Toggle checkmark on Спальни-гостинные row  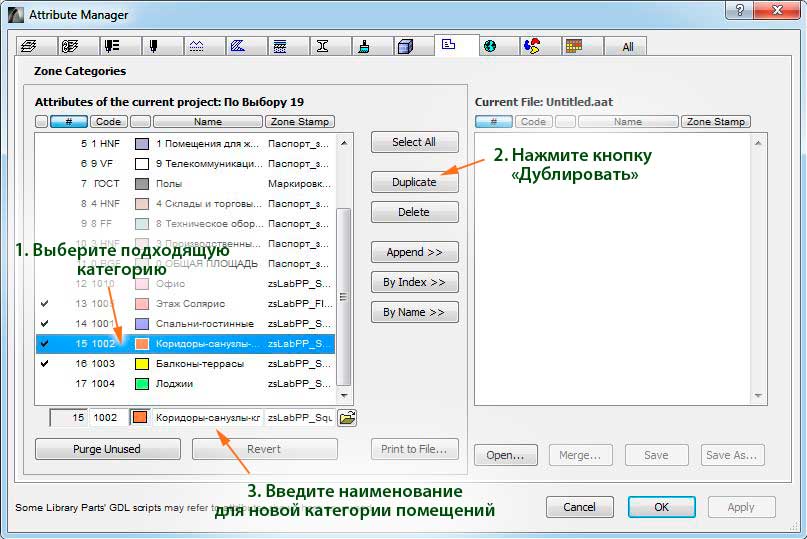(x=45, y=323)
